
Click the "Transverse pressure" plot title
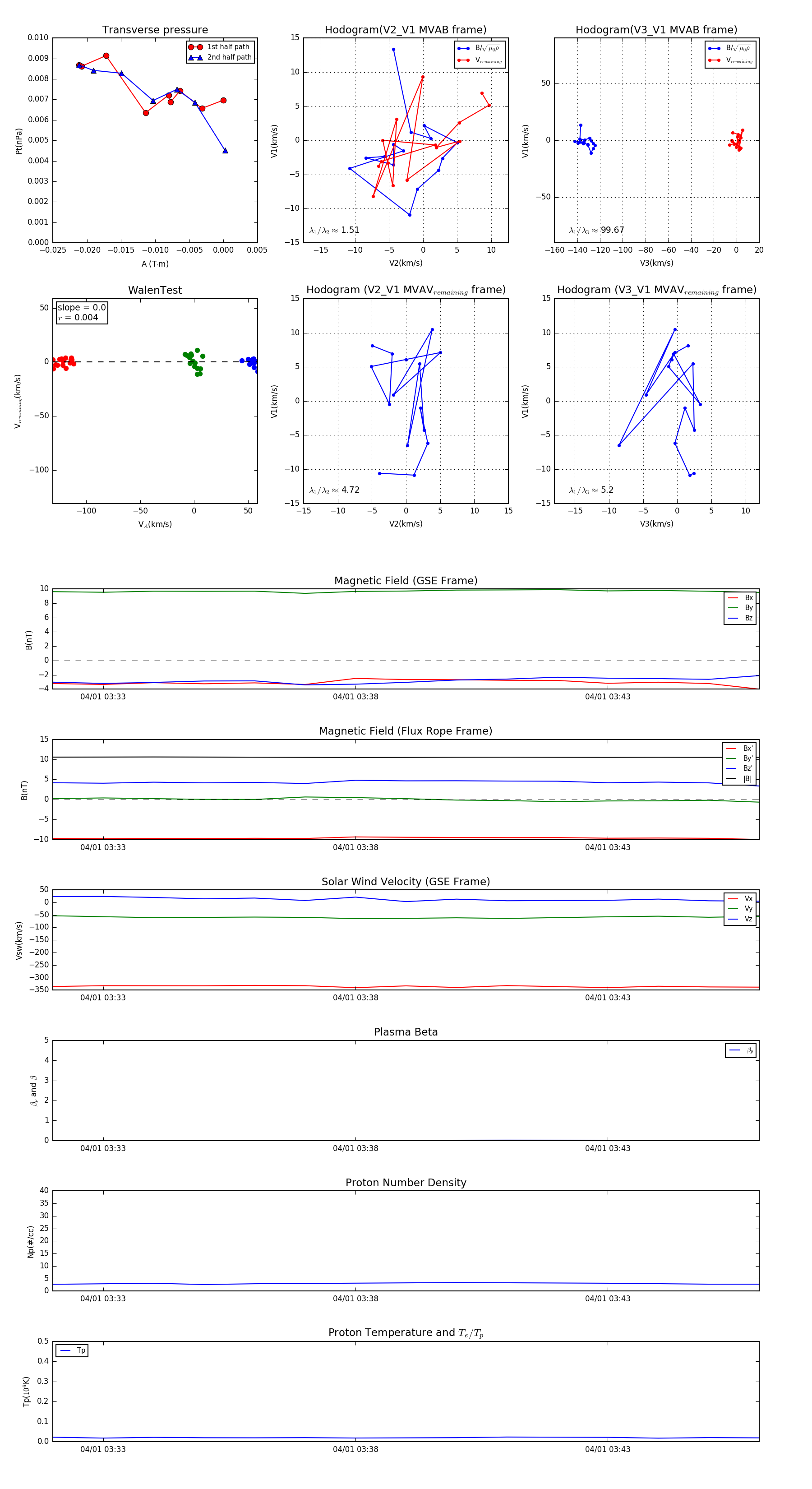coord(155,30)
